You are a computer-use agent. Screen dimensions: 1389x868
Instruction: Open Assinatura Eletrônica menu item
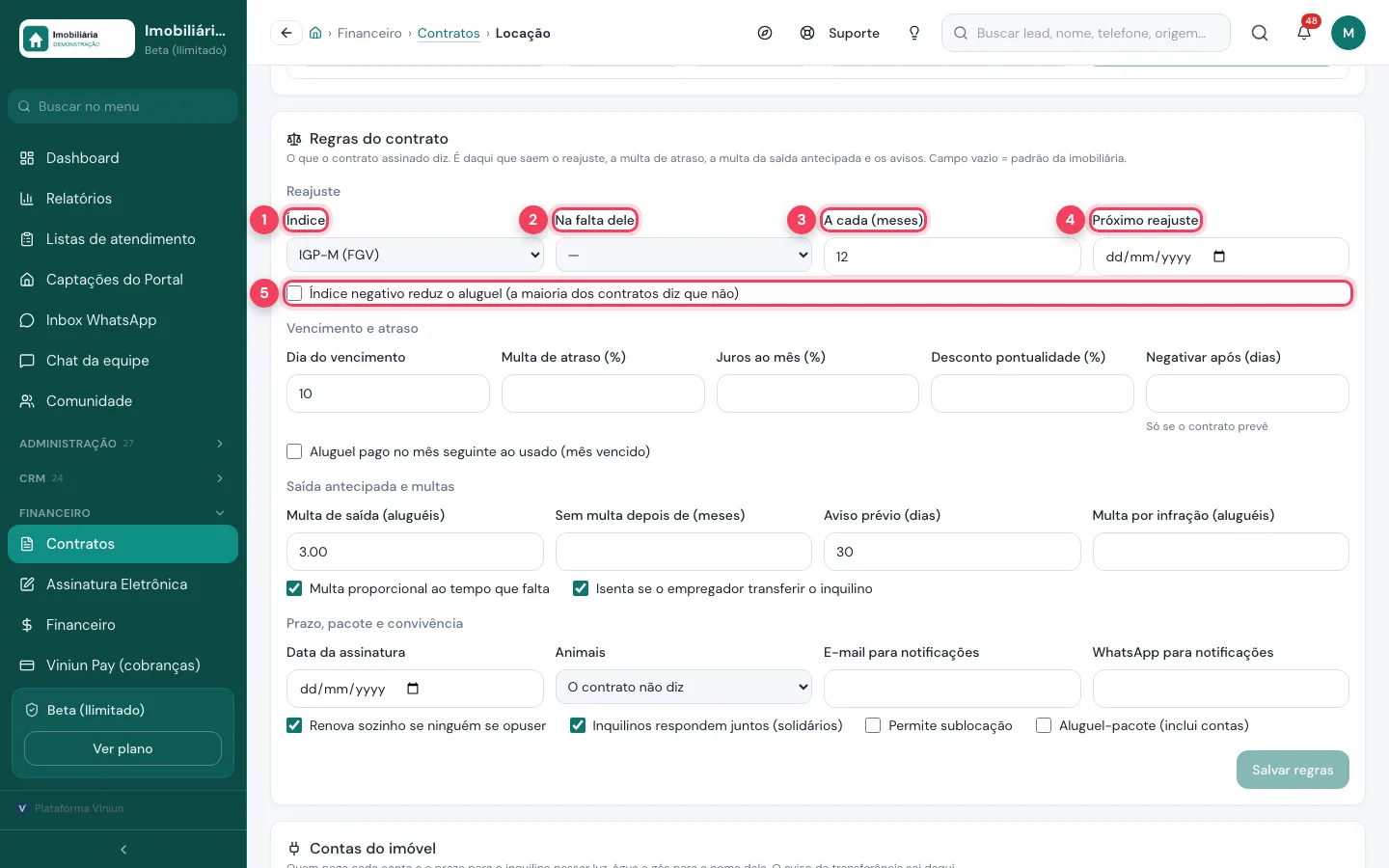click(123, 584)
